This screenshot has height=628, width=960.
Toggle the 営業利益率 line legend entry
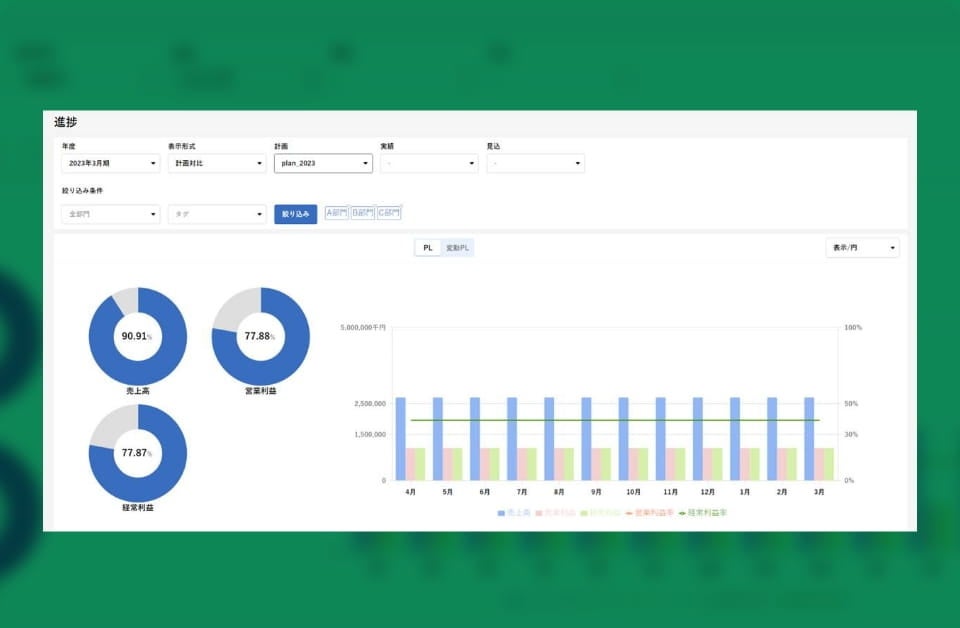(650, 513)
